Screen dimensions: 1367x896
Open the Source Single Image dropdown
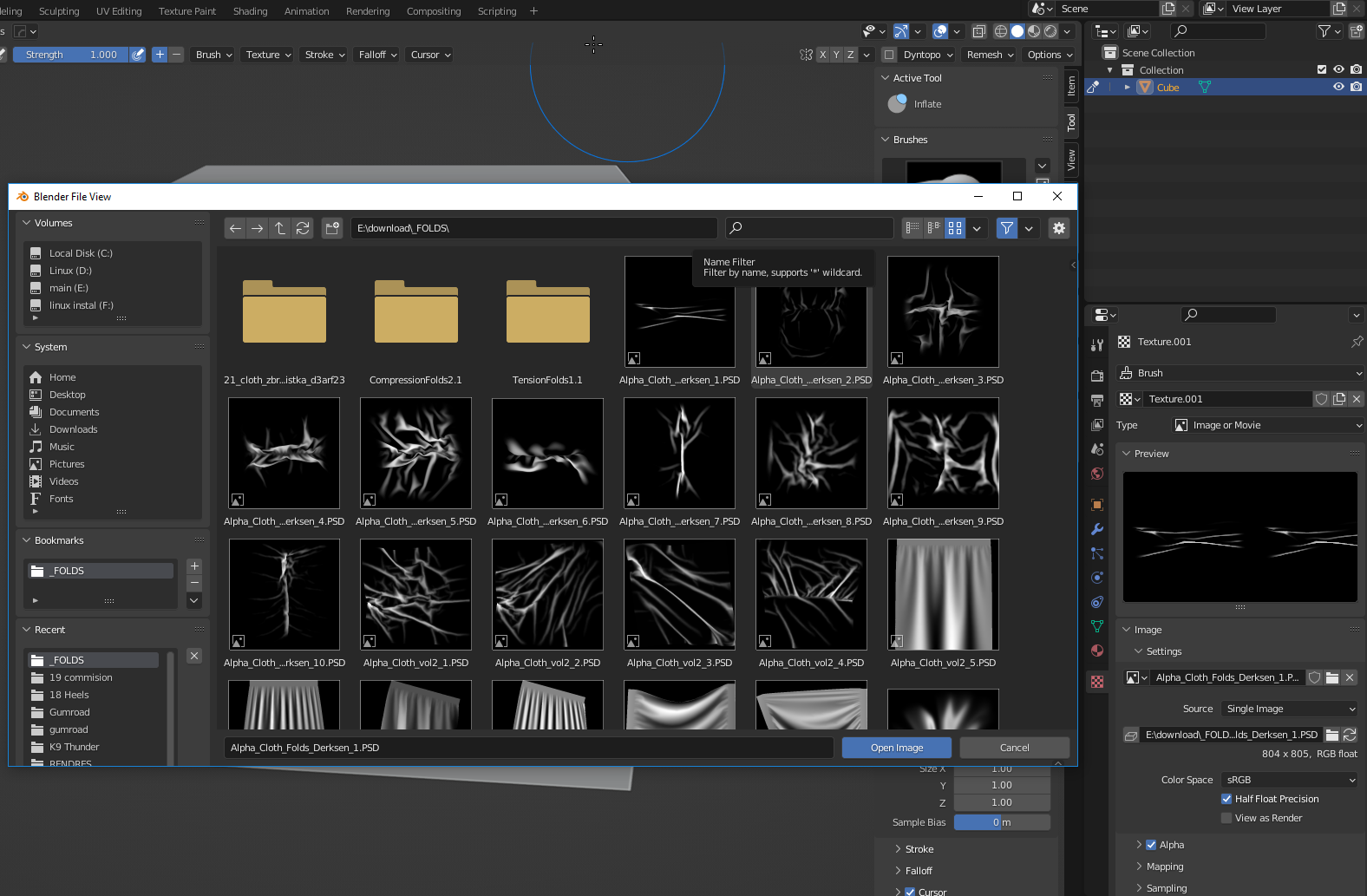tap(1288, 709)
